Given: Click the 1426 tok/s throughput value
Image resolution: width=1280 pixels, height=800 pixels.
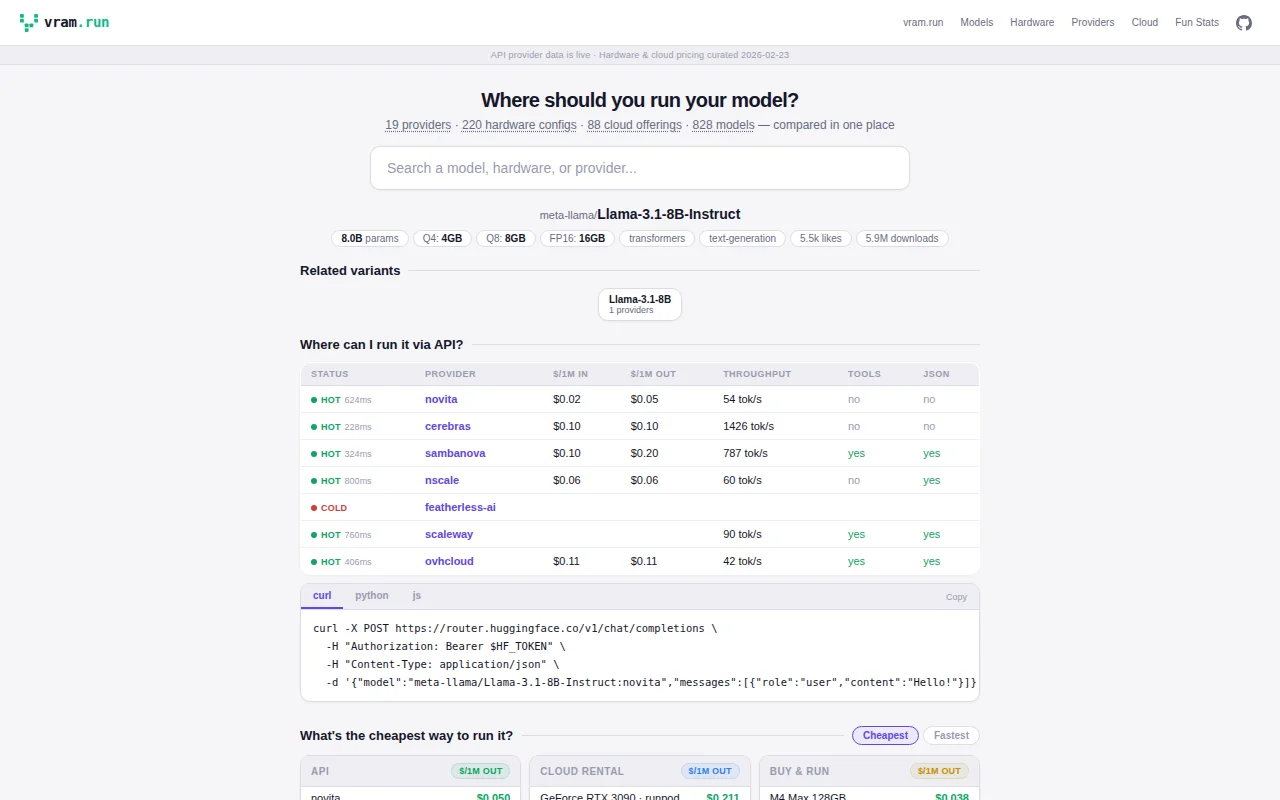Looking at the screenshot, I should 748,426.
